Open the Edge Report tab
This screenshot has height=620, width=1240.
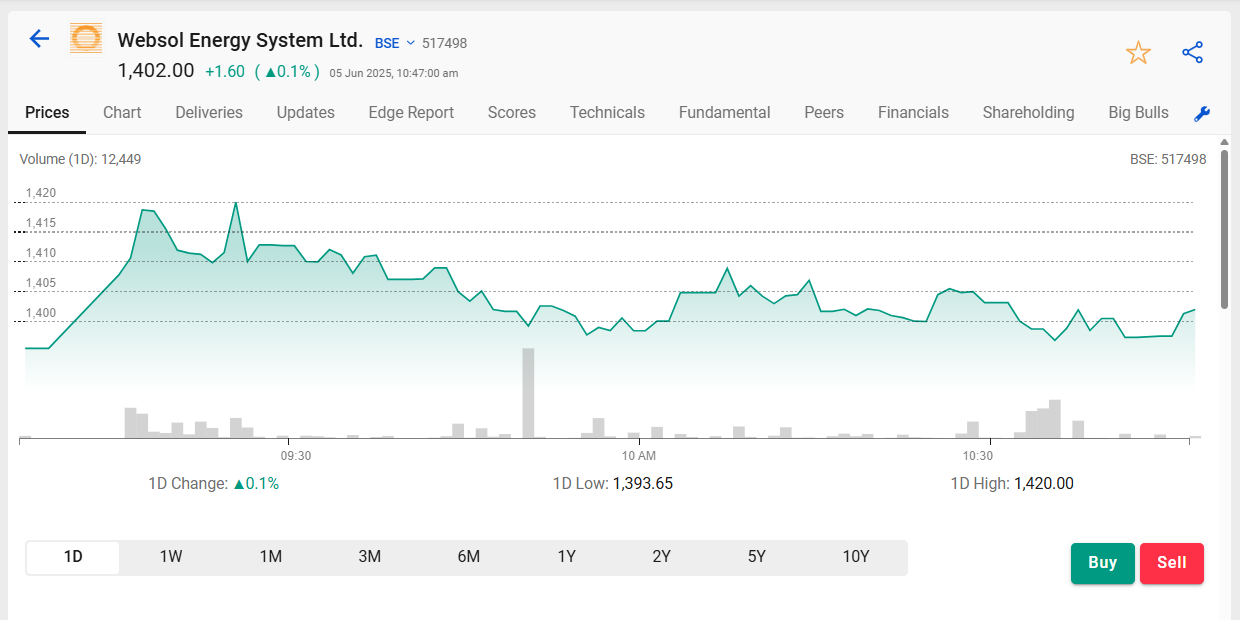[411, 113]
